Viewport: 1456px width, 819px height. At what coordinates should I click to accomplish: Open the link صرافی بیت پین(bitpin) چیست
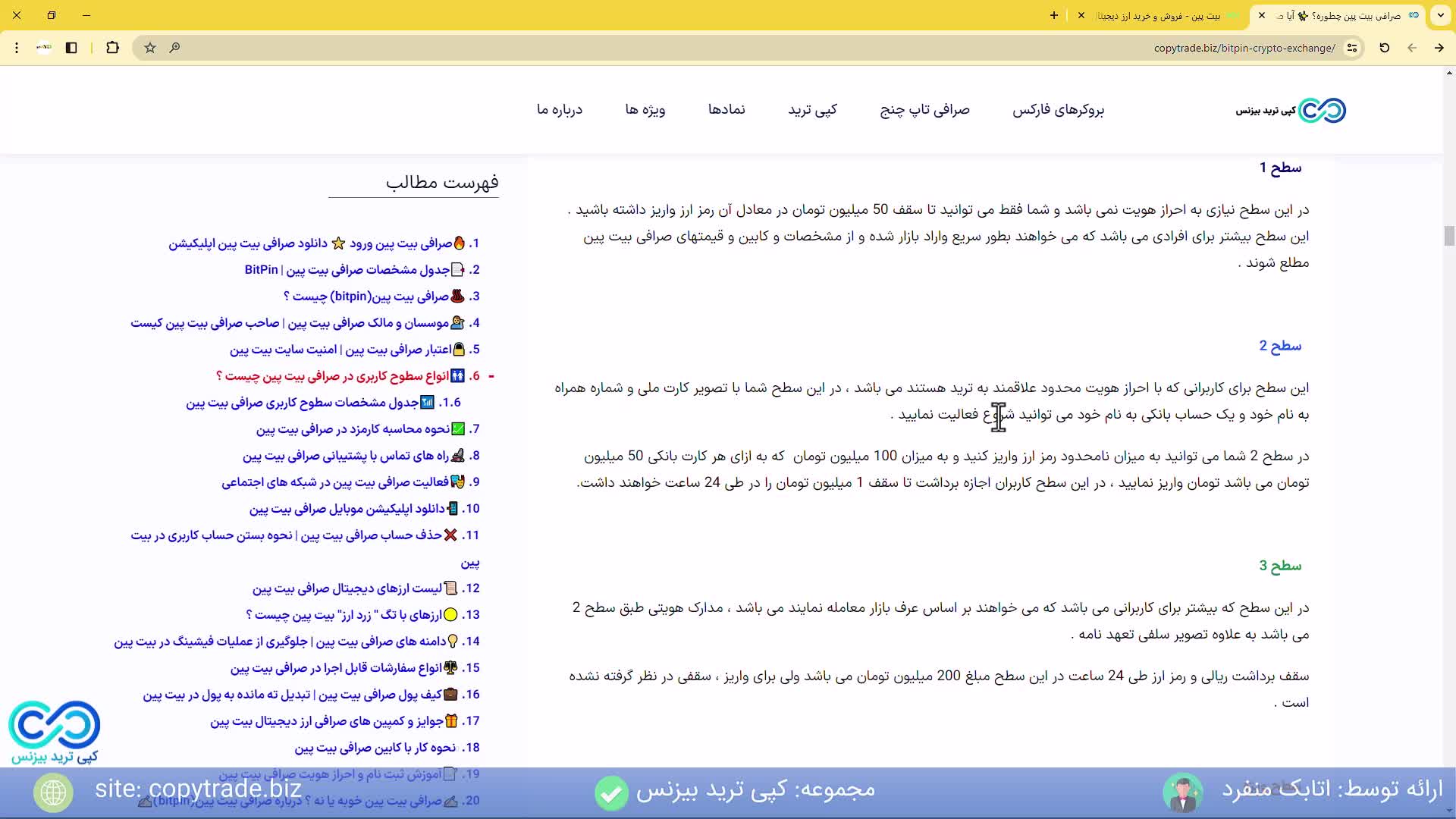point(372,297)
